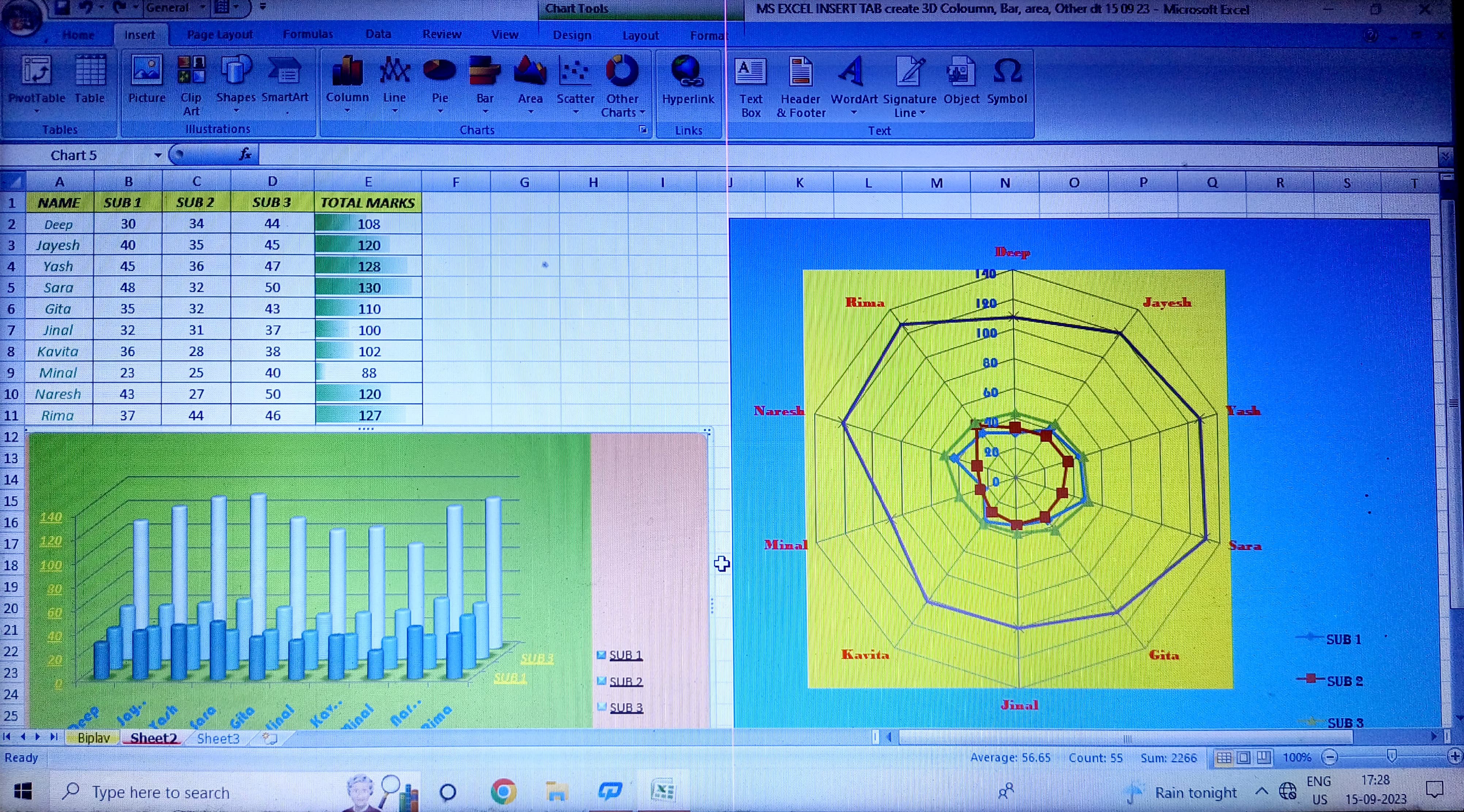This screenshot has width=1464, height=812.
Task: Switch to the Formulas ribbon tab
Action: click(x=308, y=35)
